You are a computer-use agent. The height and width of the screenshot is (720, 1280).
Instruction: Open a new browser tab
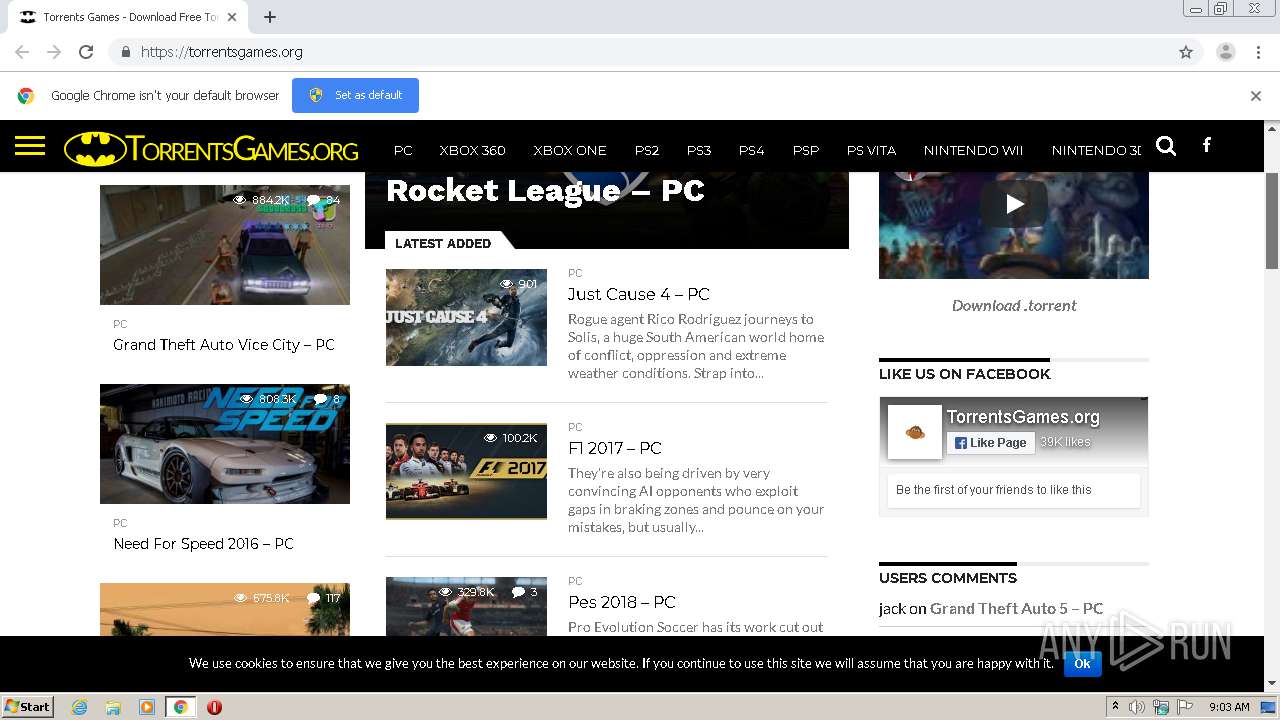coord(270,17)
